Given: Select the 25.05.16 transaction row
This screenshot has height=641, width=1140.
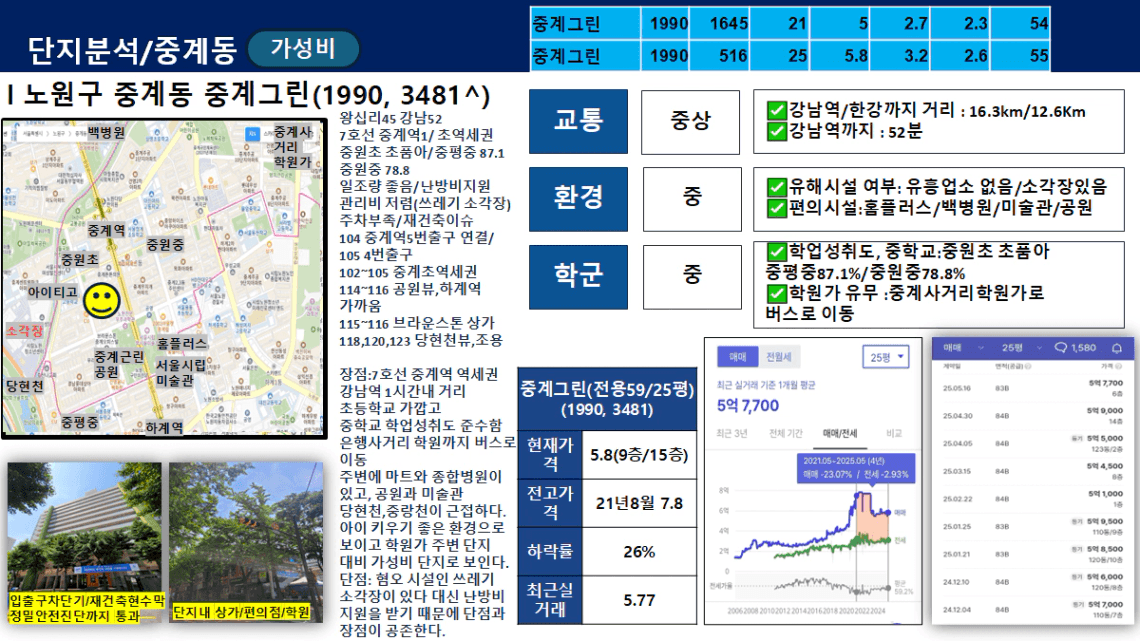Looking at the screenshot, I should [x=1032, y=388].
